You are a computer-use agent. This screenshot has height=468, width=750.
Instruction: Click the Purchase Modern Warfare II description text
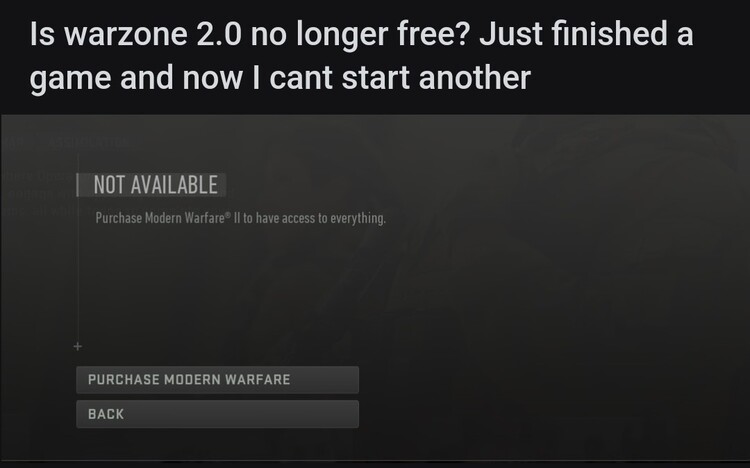point(240,218)
